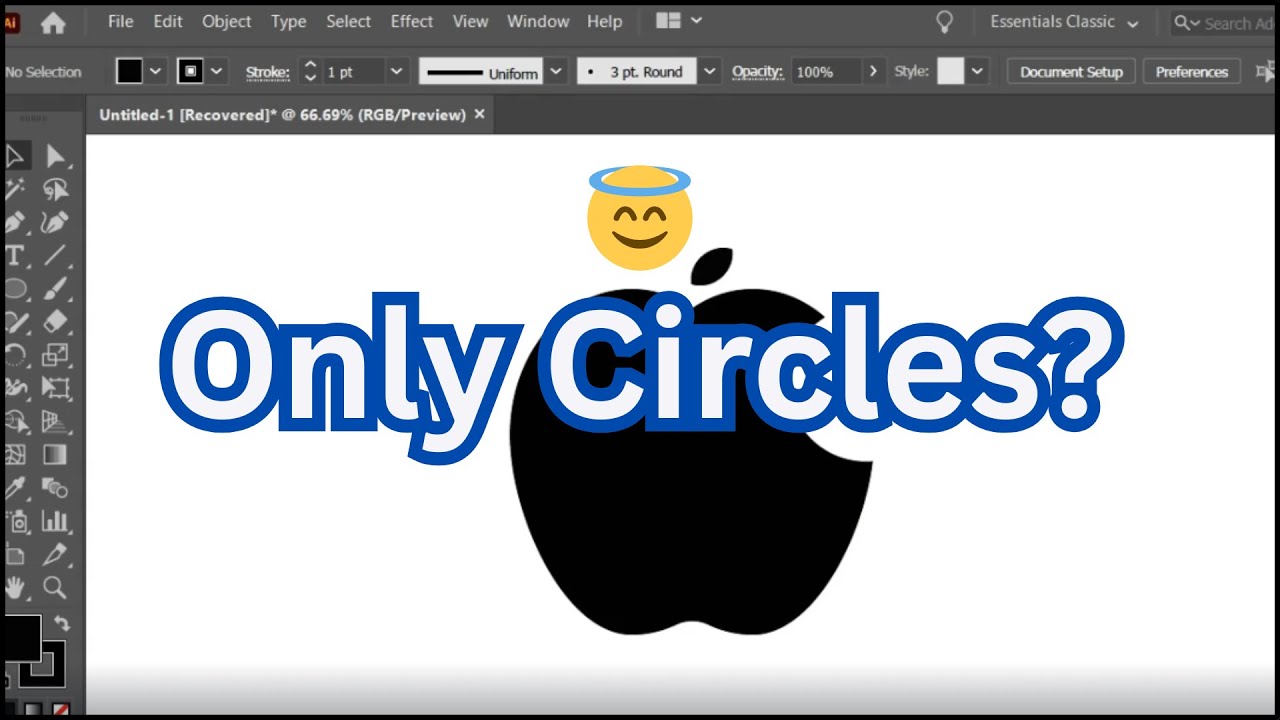Select the Perspective Grid tool
Viewport: 1280px width, 720px height.
pos(55,421)
